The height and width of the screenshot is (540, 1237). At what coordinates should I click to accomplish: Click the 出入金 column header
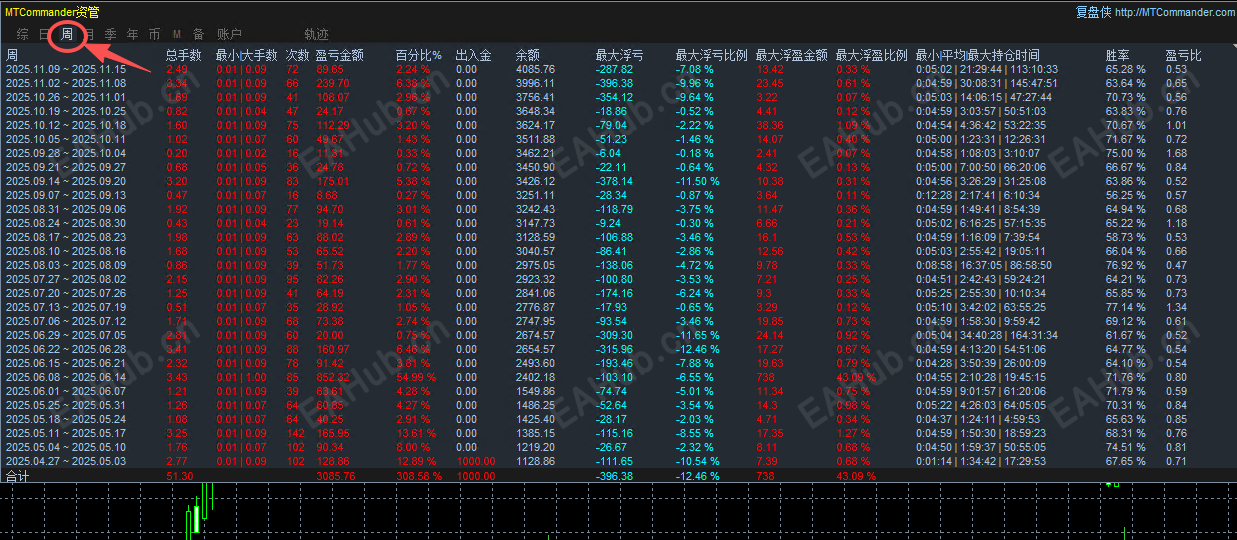473,55
